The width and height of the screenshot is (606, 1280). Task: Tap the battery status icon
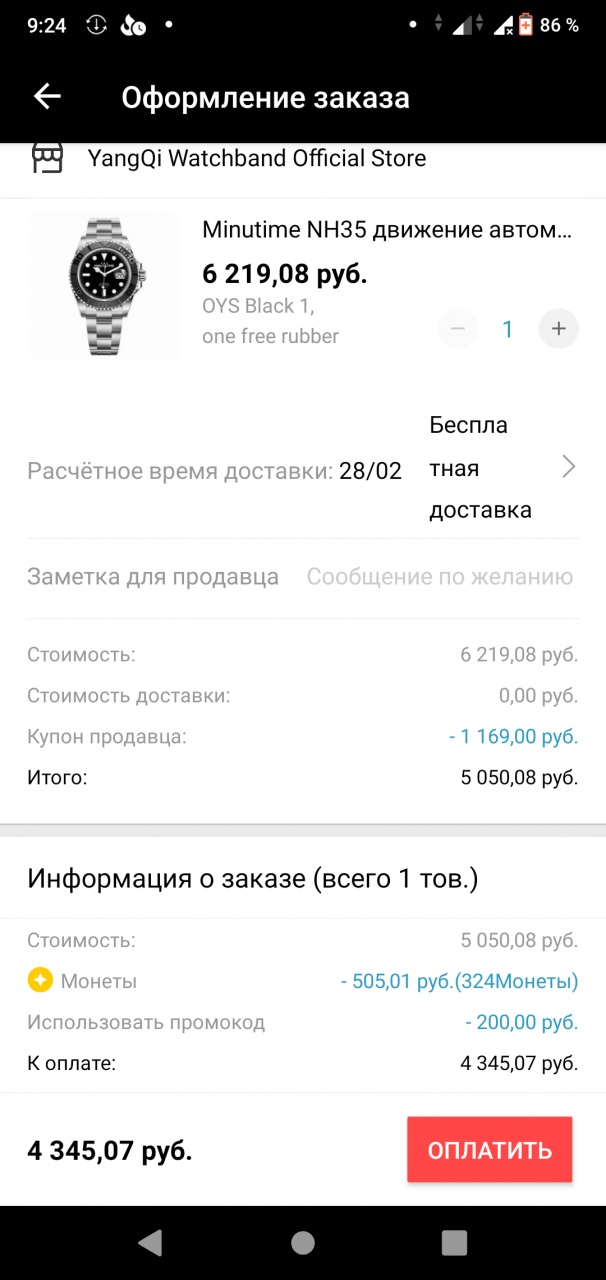[x=525, y=25]
